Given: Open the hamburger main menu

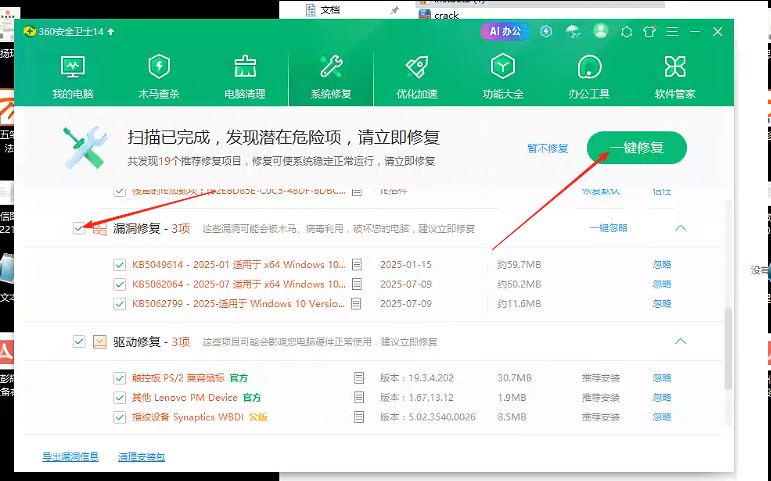Looking at the screenshot, I should 672,32.
